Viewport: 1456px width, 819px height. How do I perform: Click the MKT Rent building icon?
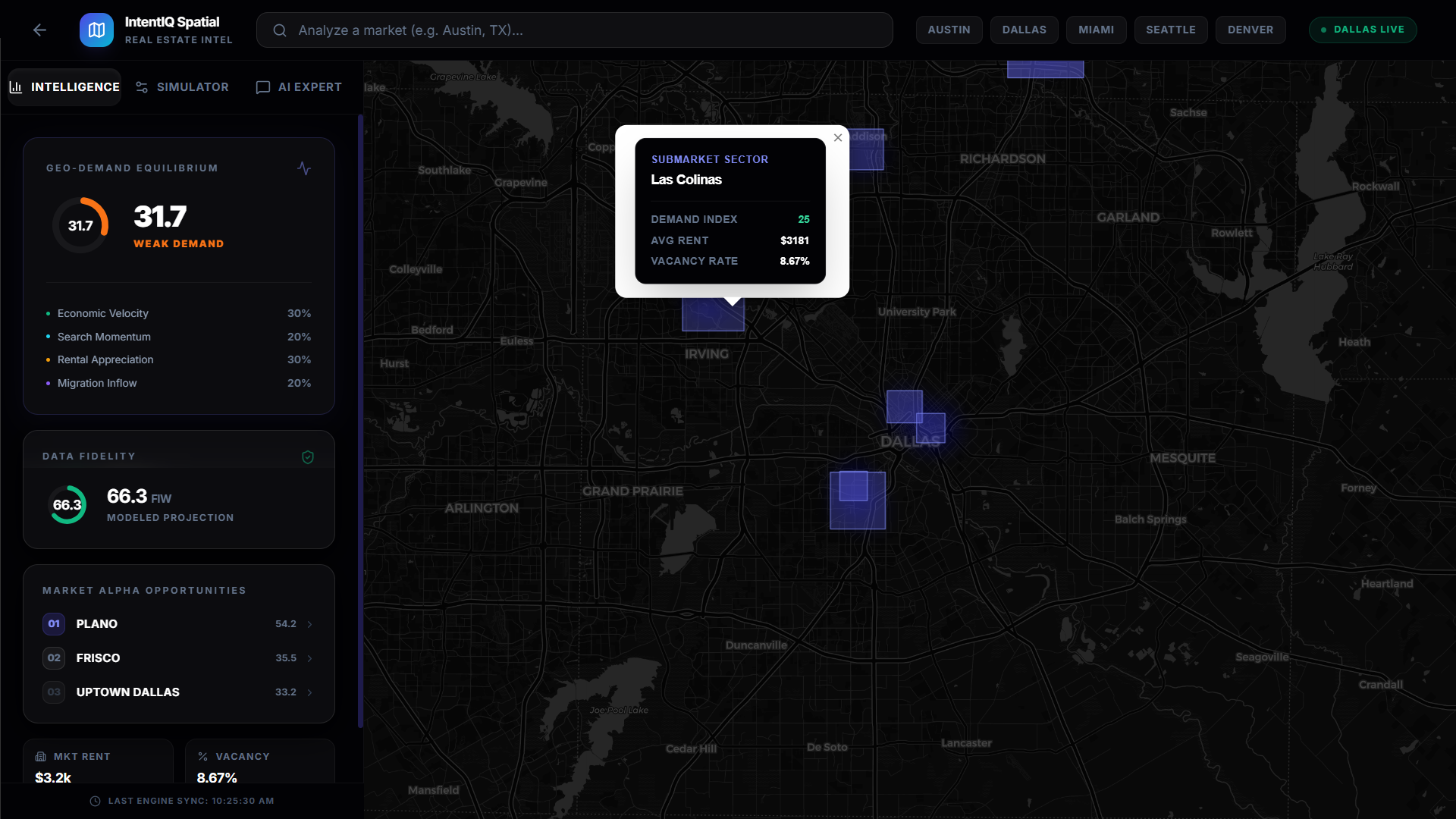pos(41,757)
